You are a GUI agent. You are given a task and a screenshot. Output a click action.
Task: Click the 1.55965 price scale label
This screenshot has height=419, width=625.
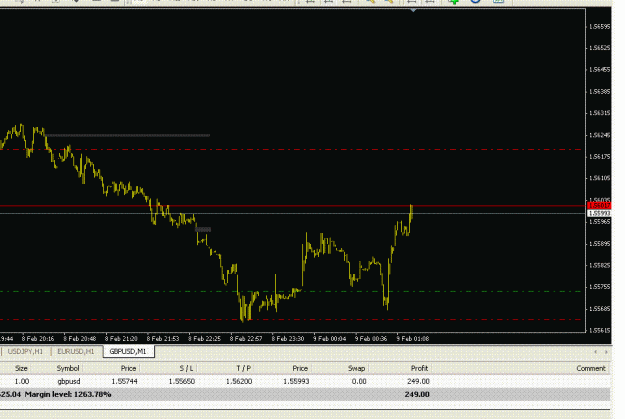[x=600, y=221]
